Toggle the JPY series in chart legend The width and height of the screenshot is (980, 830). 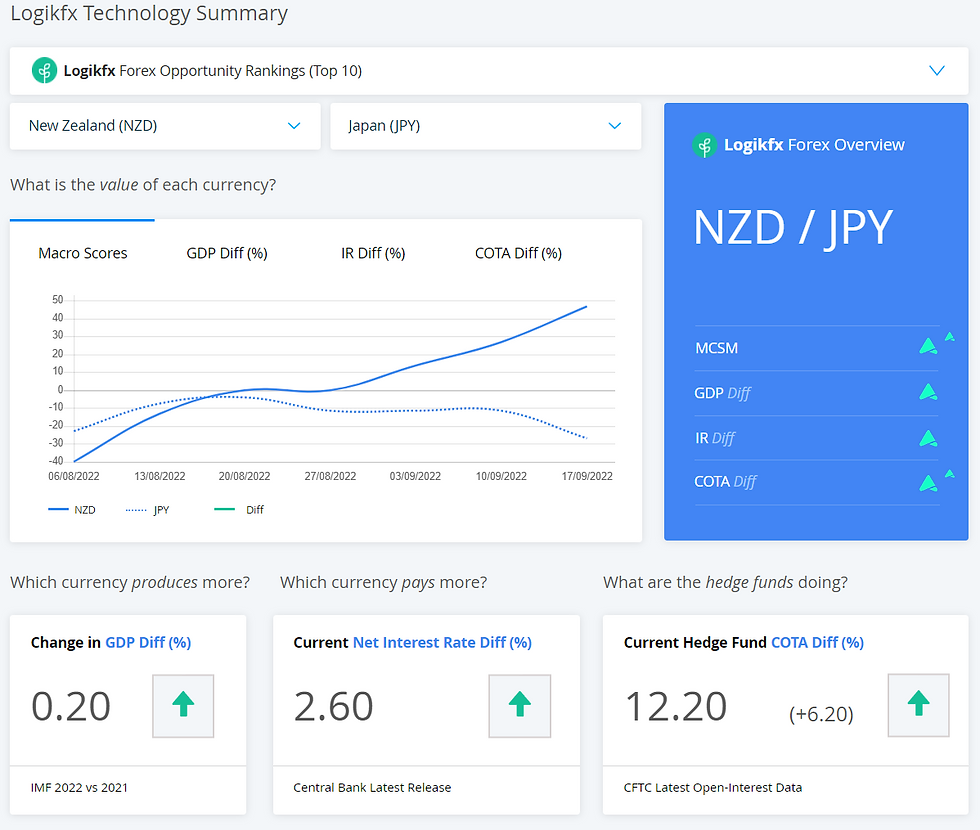(148, 510)
